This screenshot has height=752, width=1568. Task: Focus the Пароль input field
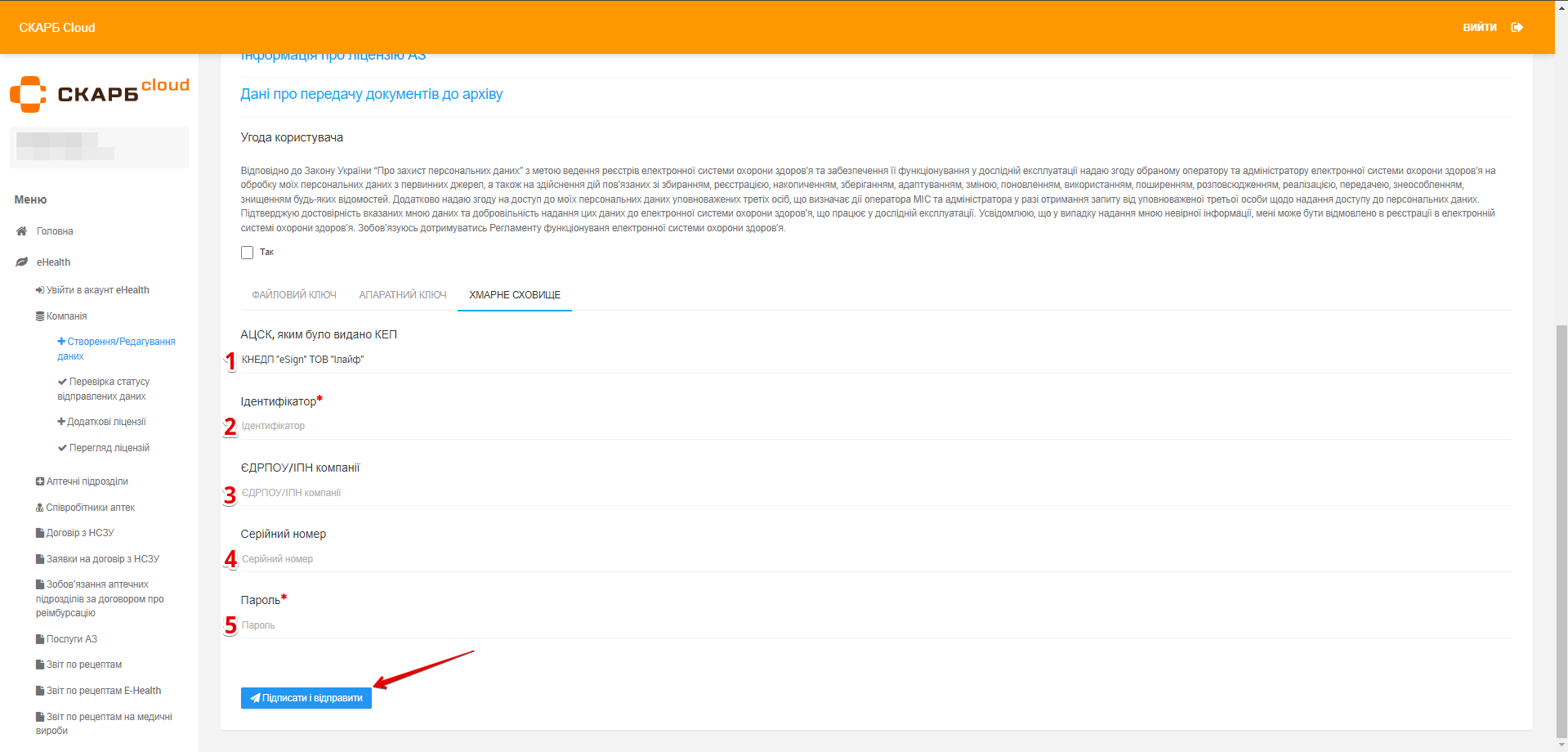coord(874,625)
